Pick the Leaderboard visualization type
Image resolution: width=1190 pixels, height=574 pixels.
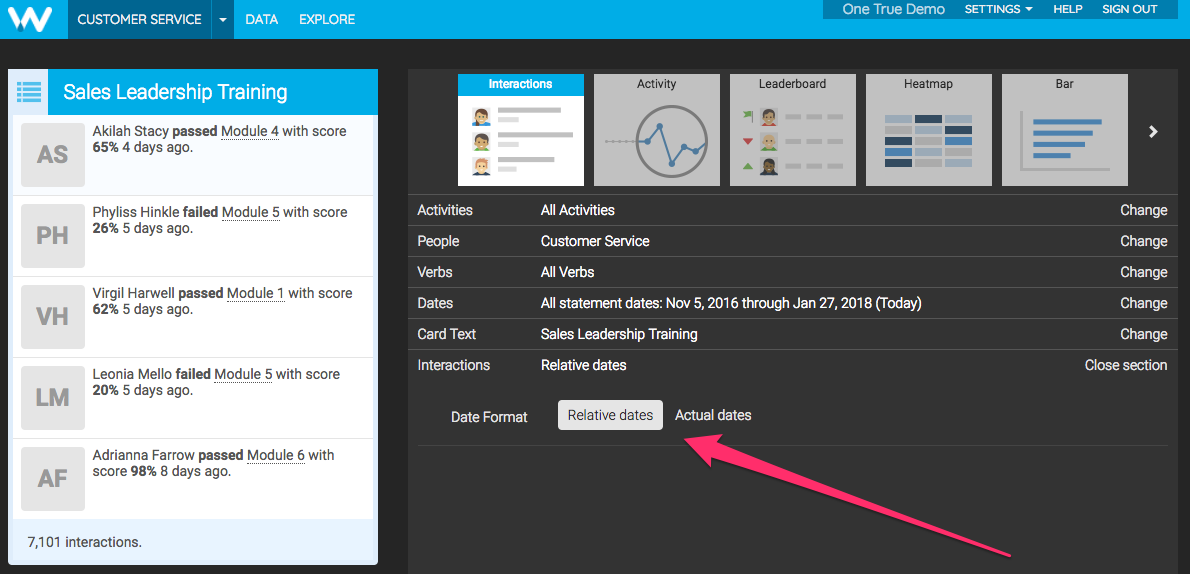point(792,130)
